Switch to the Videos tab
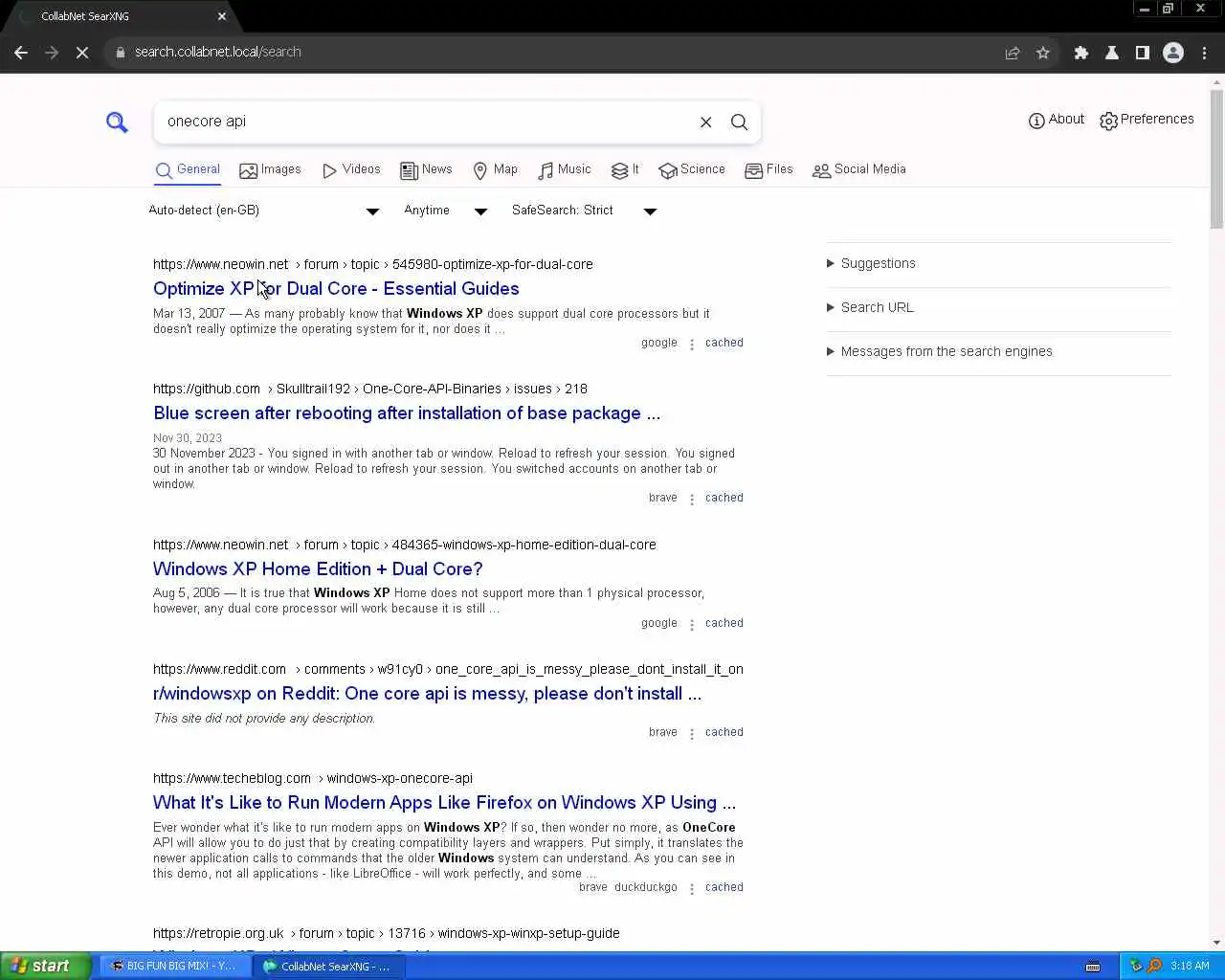This screenshot has width=1225, height=980. click(x=351, y=169)
